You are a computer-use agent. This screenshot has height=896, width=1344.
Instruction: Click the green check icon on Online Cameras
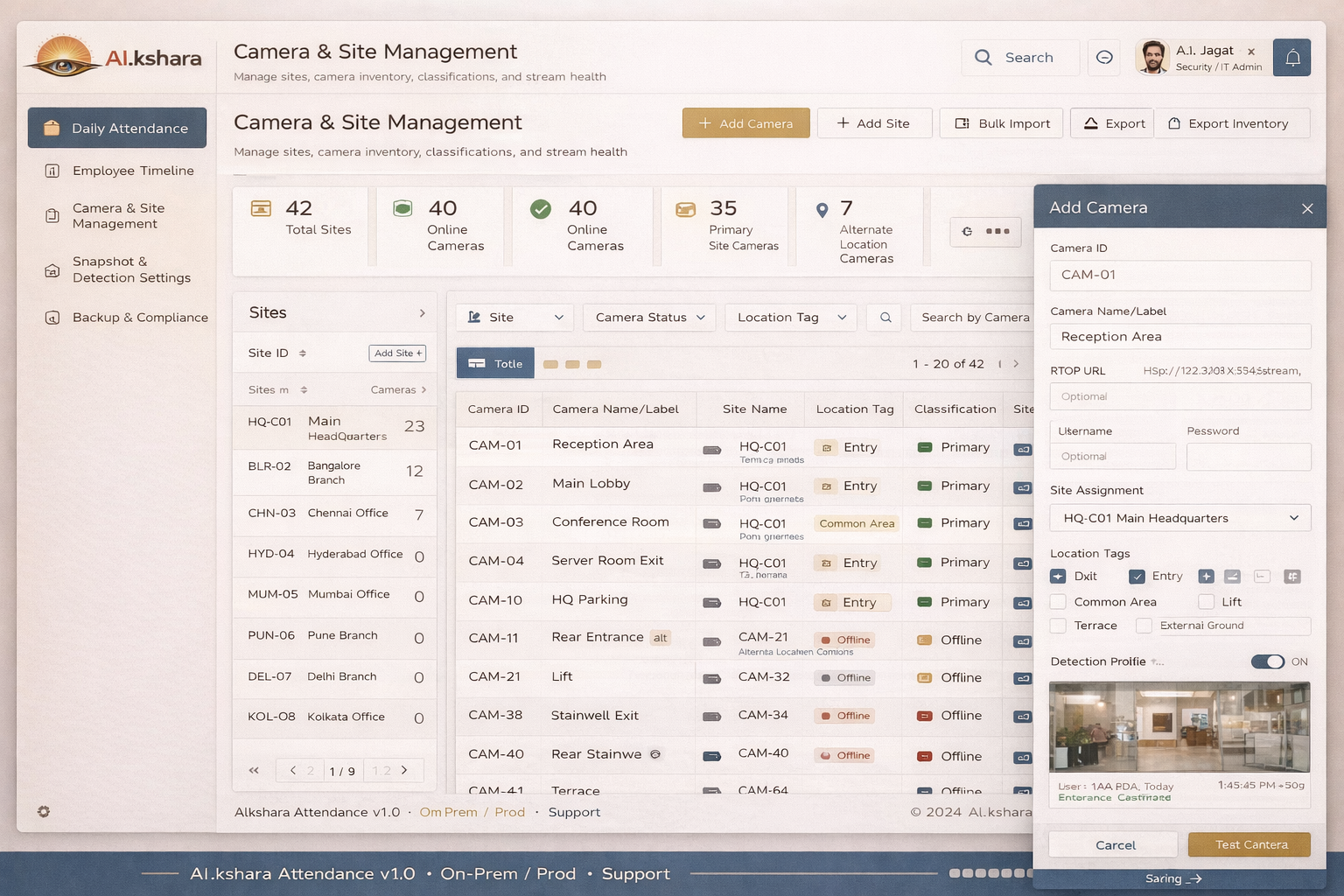pos(541,208)
